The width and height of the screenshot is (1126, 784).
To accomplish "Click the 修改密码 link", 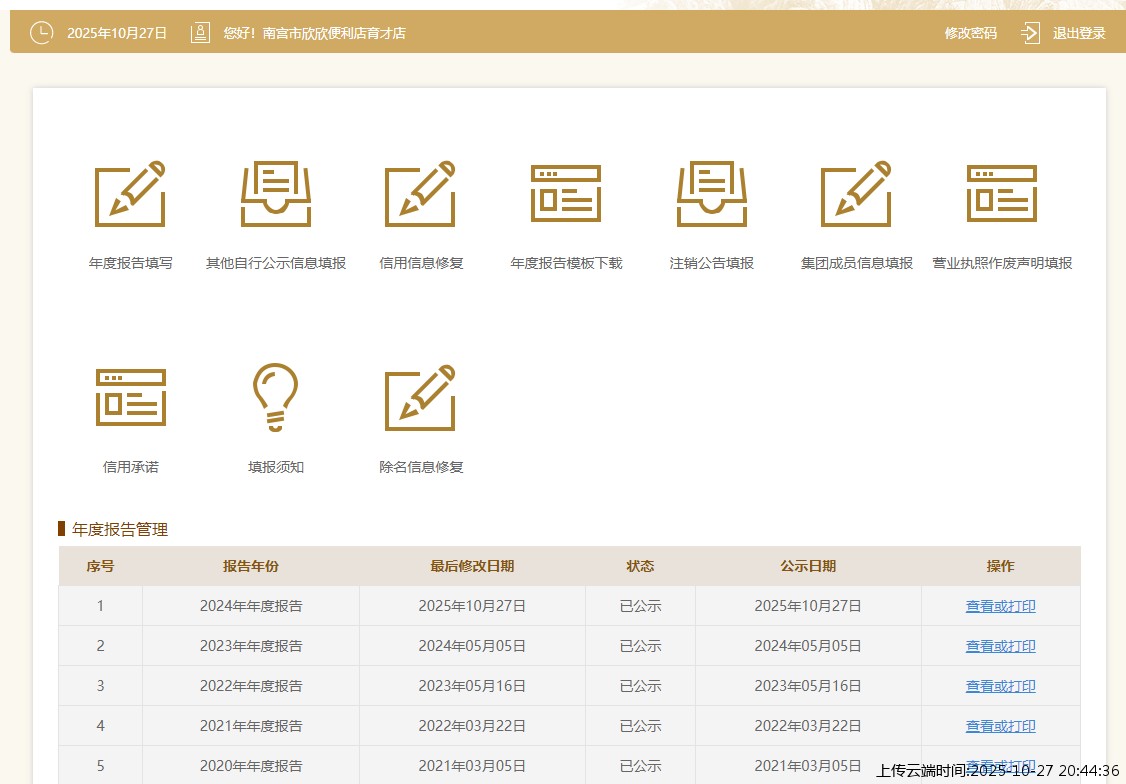I will [x=970, y=33].
